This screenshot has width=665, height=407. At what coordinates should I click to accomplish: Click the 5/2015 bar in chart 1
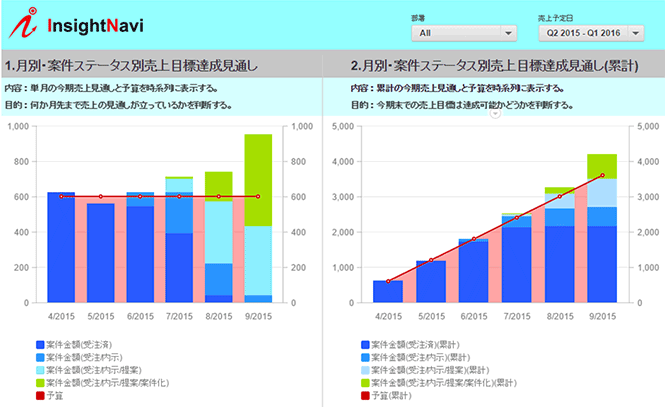pos(101,253)
